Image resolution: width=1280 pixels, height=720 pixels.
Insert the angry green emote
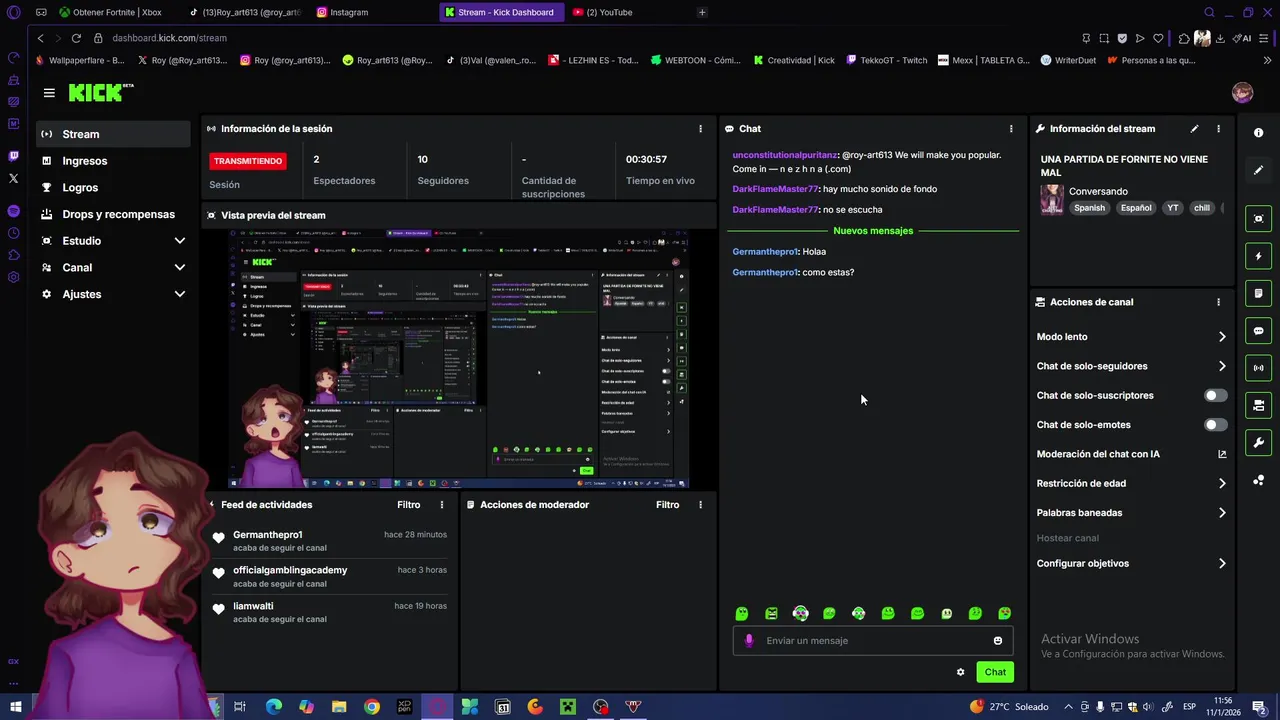771,614
